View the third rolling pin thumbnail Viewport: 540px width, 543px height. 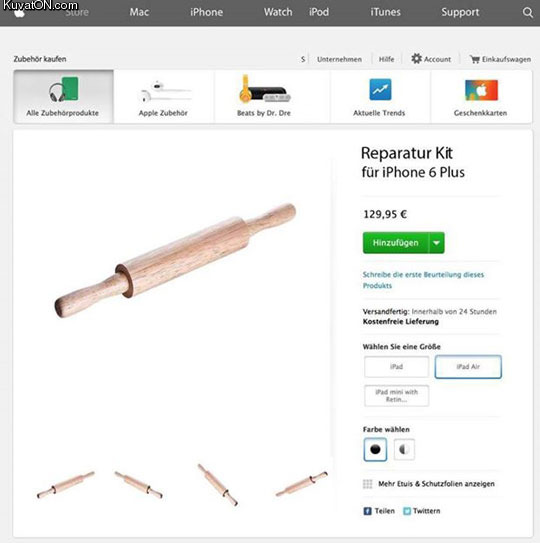click(x=218, y=485)
